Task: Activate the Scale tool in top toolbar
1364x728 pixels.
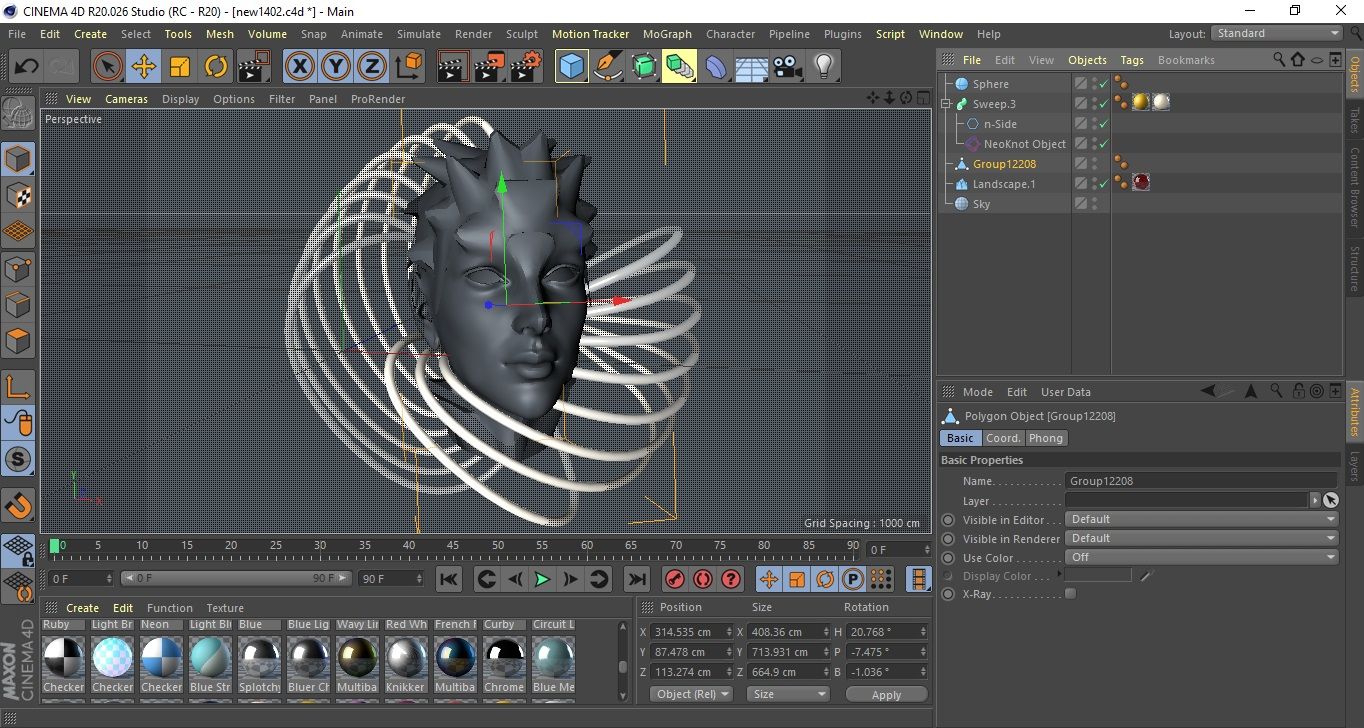Action: pos(180,67)
